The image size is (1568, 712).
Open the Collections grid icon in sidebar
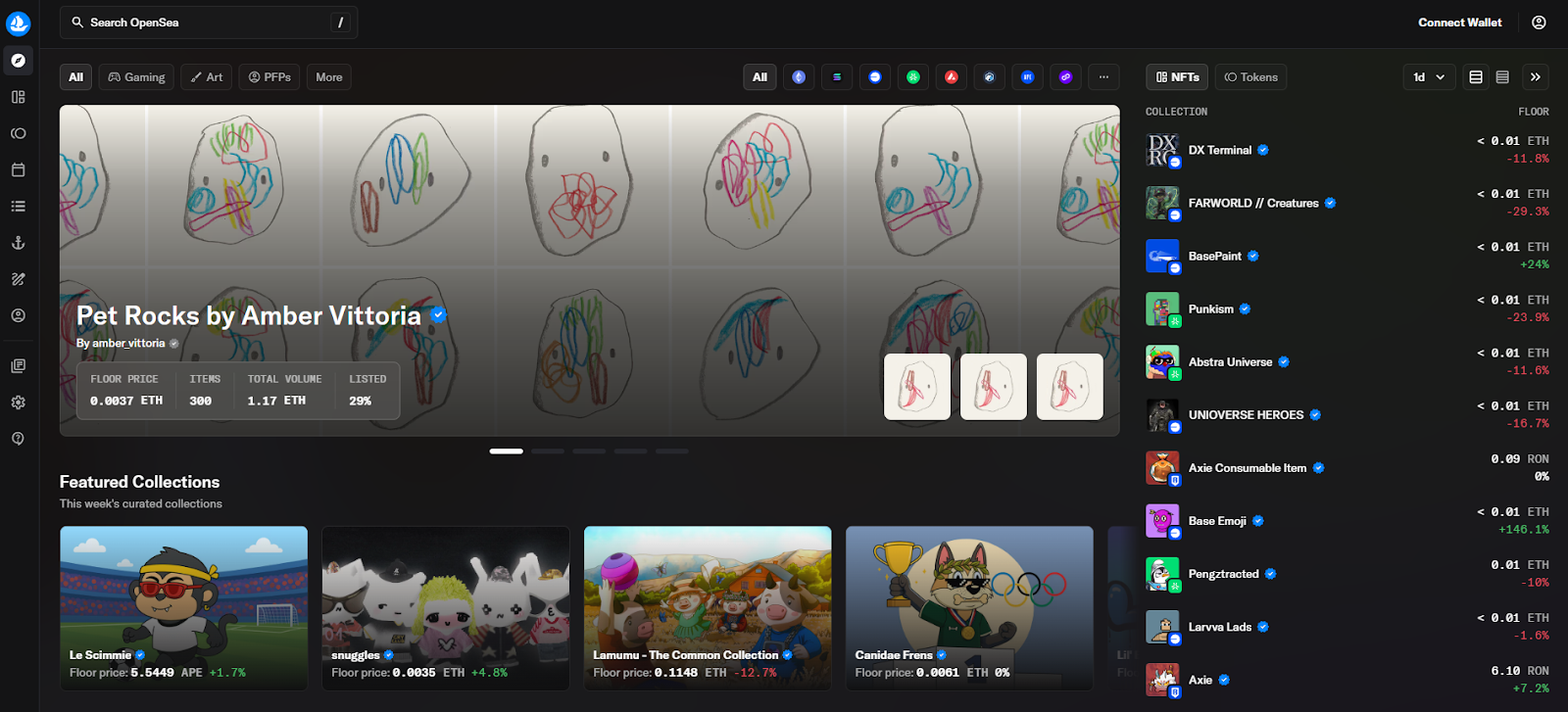click(x=18, y=97)
